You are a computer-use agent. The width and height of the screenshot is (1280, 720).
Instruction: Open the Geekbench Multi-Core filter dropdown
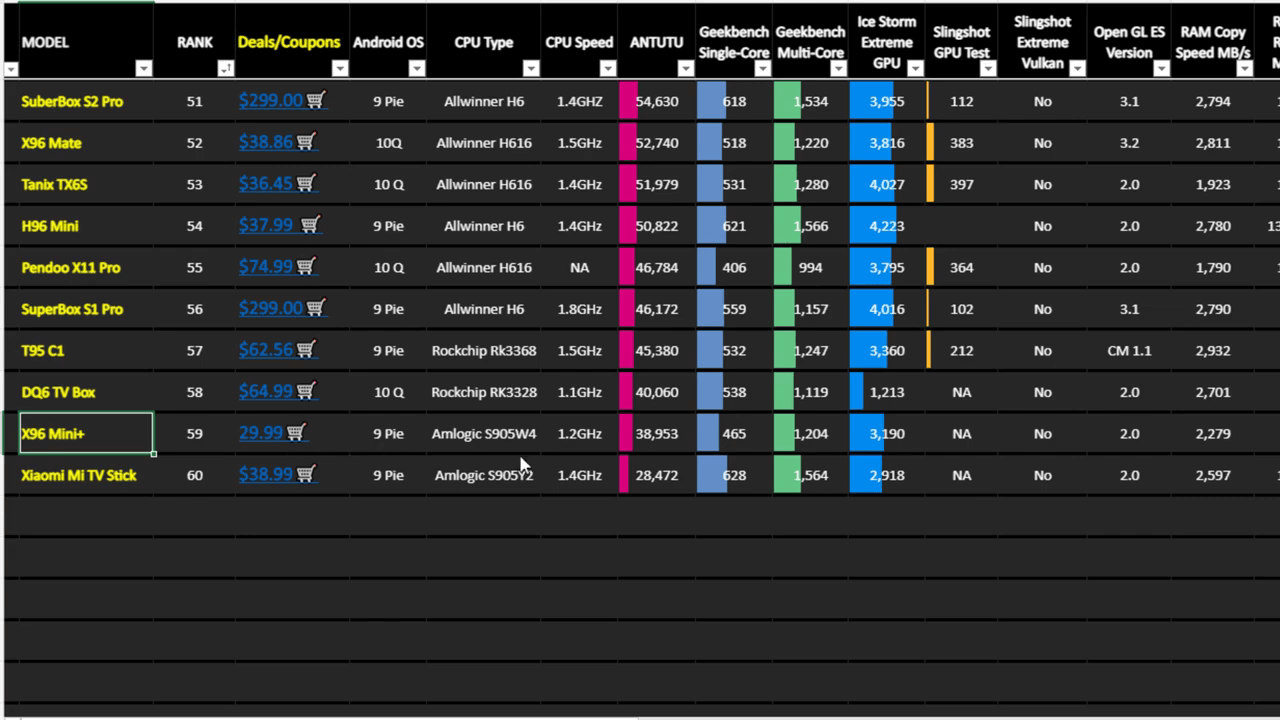point(838,69)
